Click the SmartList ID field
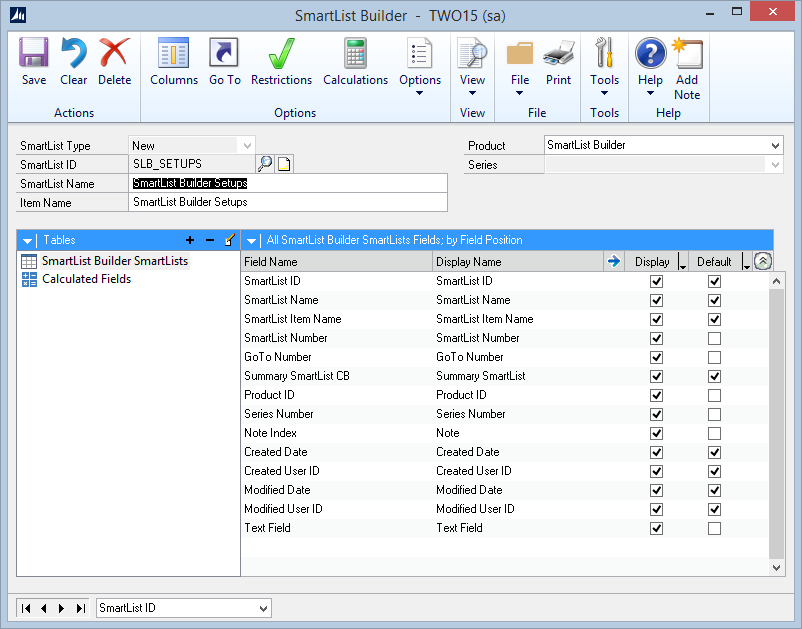This screenshot has height=629, width=802. [x=192, y=164]
